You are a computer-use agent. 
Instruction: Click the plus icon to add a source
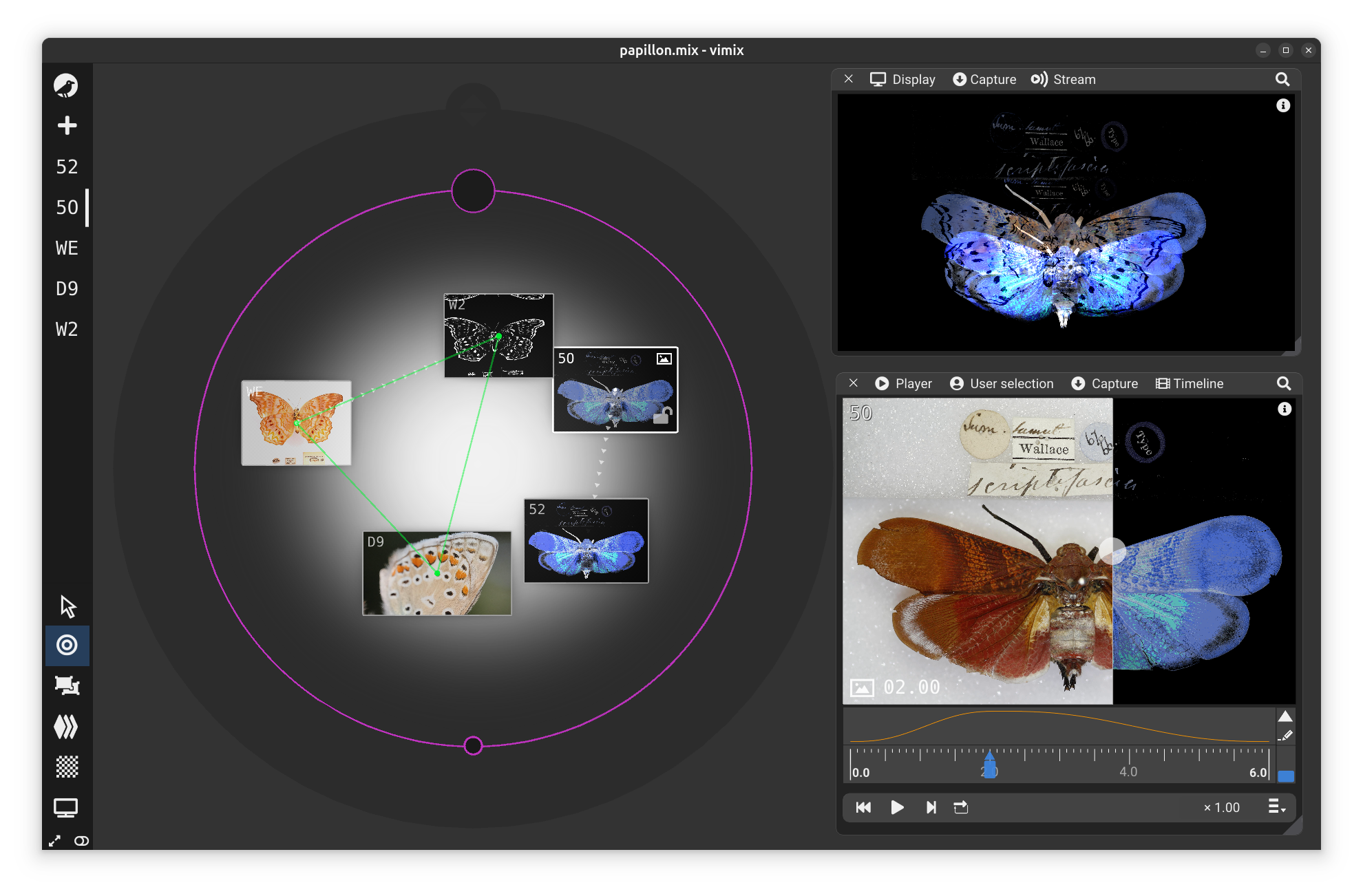pyautogui.click(x=67, y=125)
